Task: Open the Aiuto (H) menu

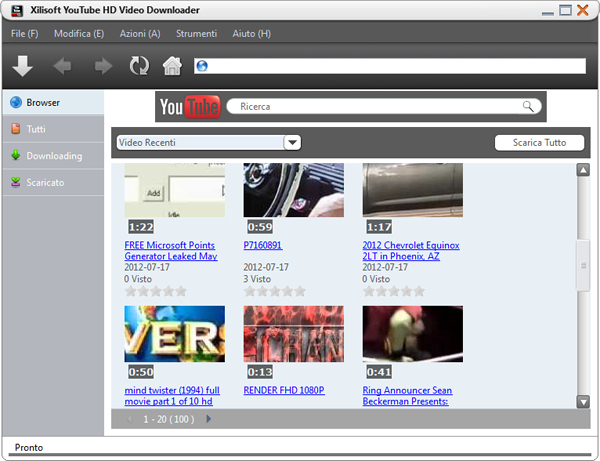Action: pos(252,34)
